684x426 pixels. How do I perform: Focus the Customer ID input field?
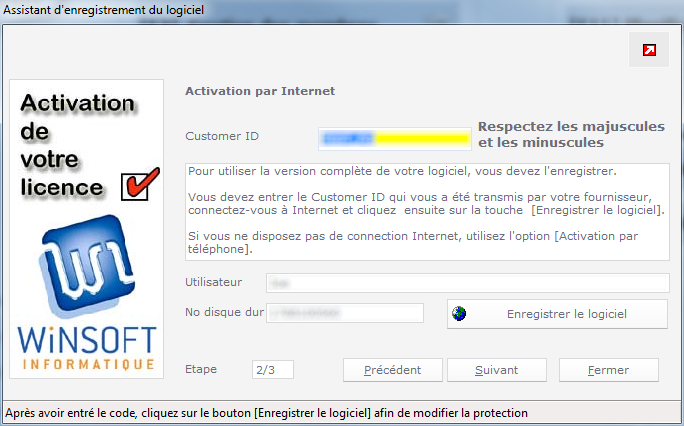[395, 139]
